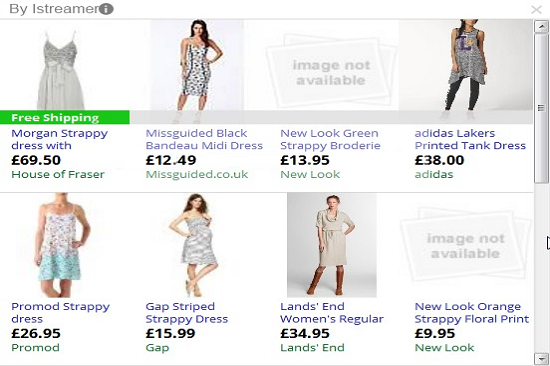Screen dimensions: 550x366
Task: Click the scrollbar up arrow
Action: point(542,27)
